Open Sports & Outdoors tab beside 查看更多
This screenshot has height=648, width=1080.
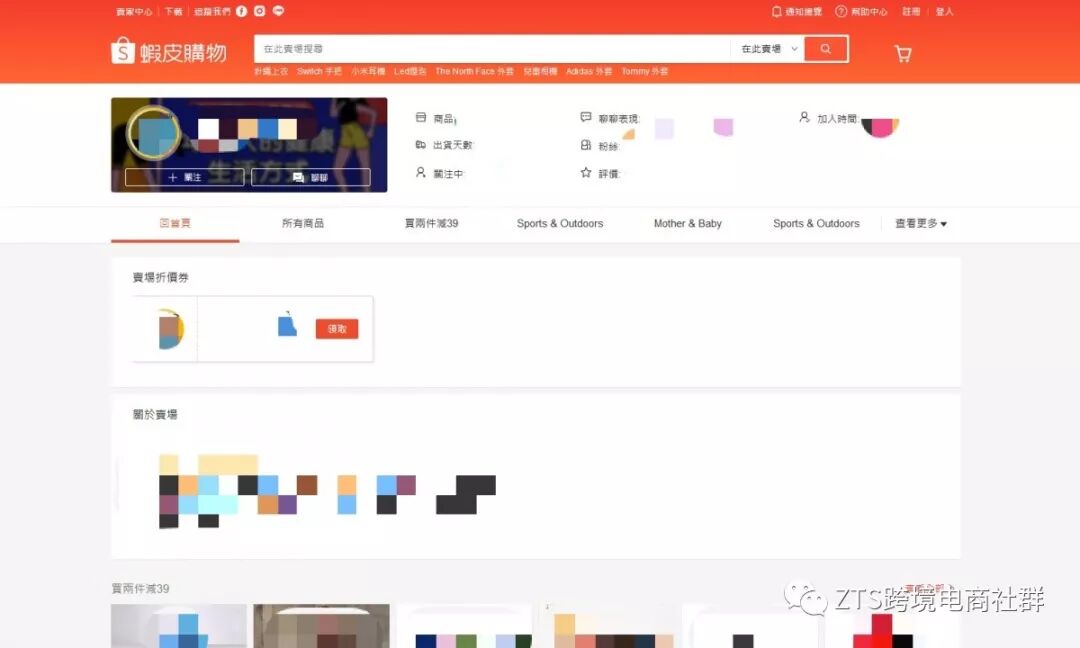coord(816,223)
